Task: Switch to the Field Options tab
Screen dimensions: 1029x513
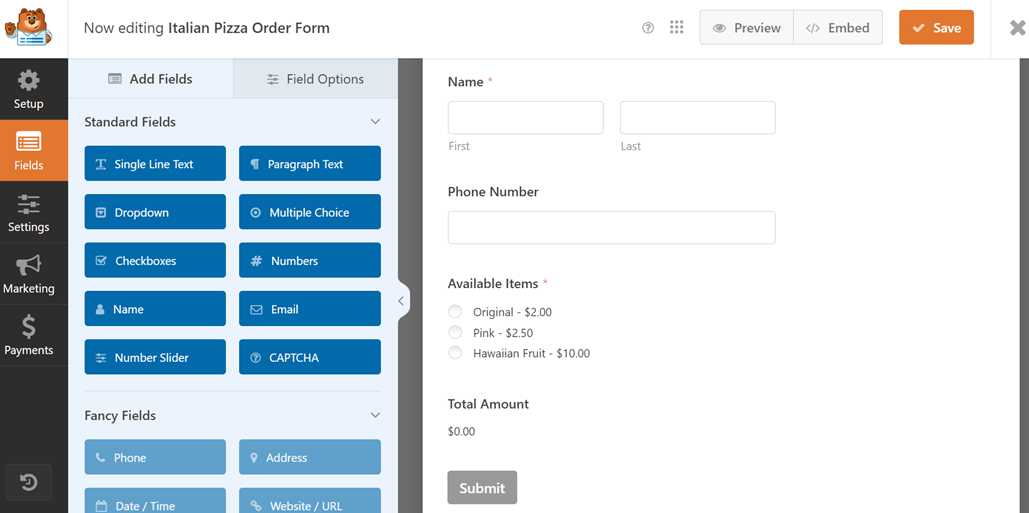Action: coord(315,79)
